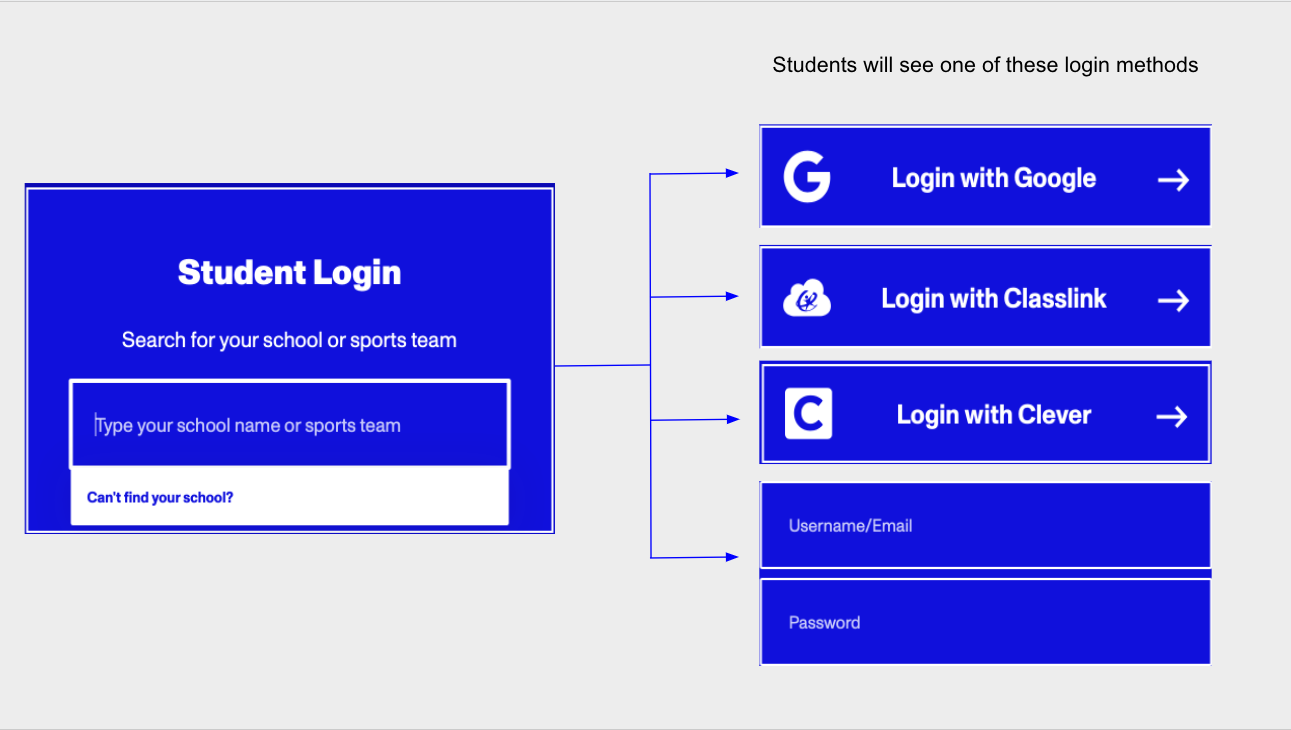Focus the Password input field
Viewport: 1291px width, 730px height.
[985, 622]
